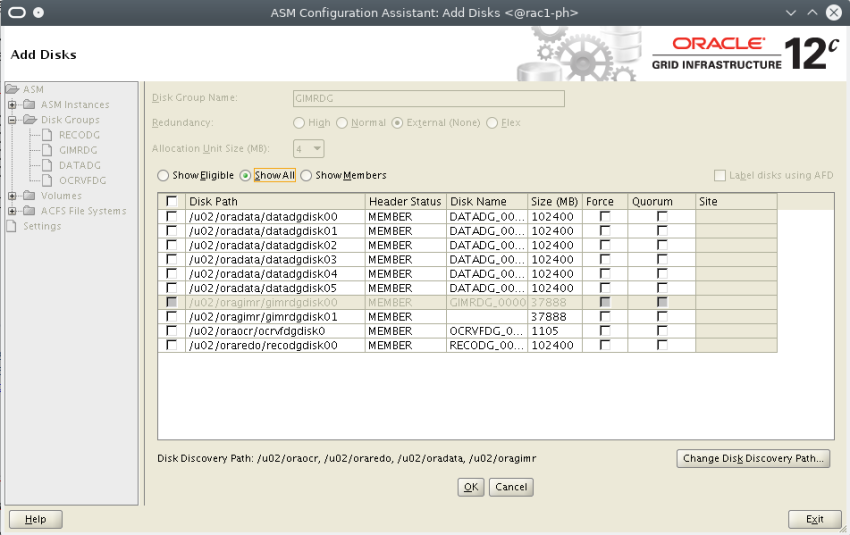
Task: Click the /u02/oradata/datadgdisk02 path cell
Action: [x=275, y=245]
